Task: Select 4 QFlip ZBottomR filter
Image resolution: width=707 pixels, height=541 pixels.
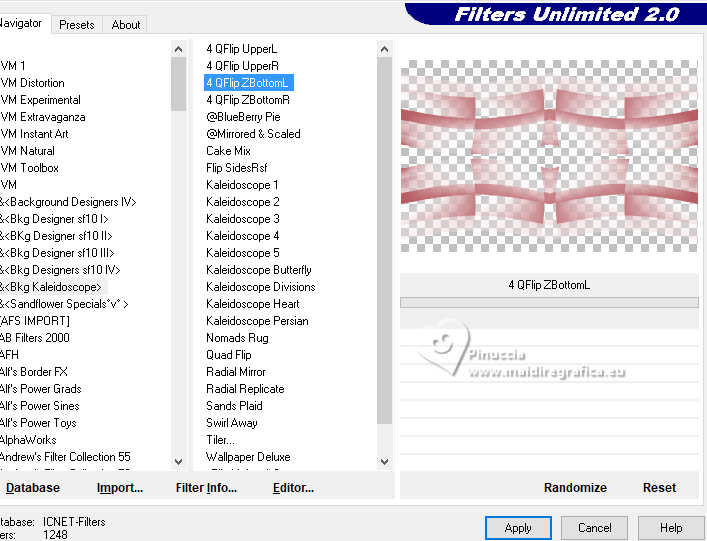Action: [248, 100]
